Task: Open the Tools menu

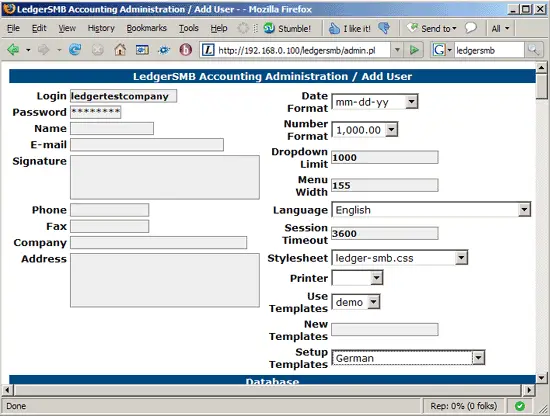Action: click(189, 28)
